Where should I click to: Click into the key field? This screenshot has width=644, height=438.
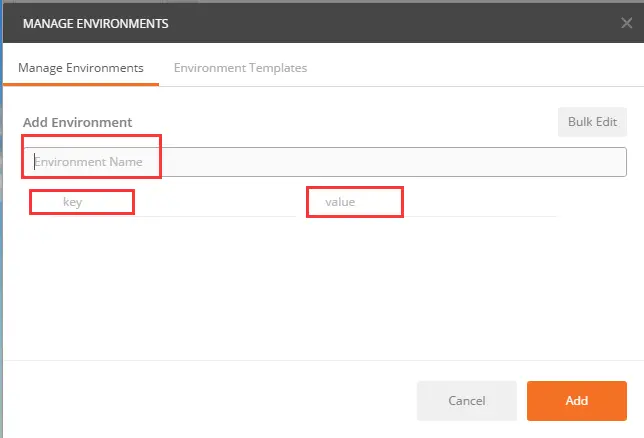[x=150, y=202]
